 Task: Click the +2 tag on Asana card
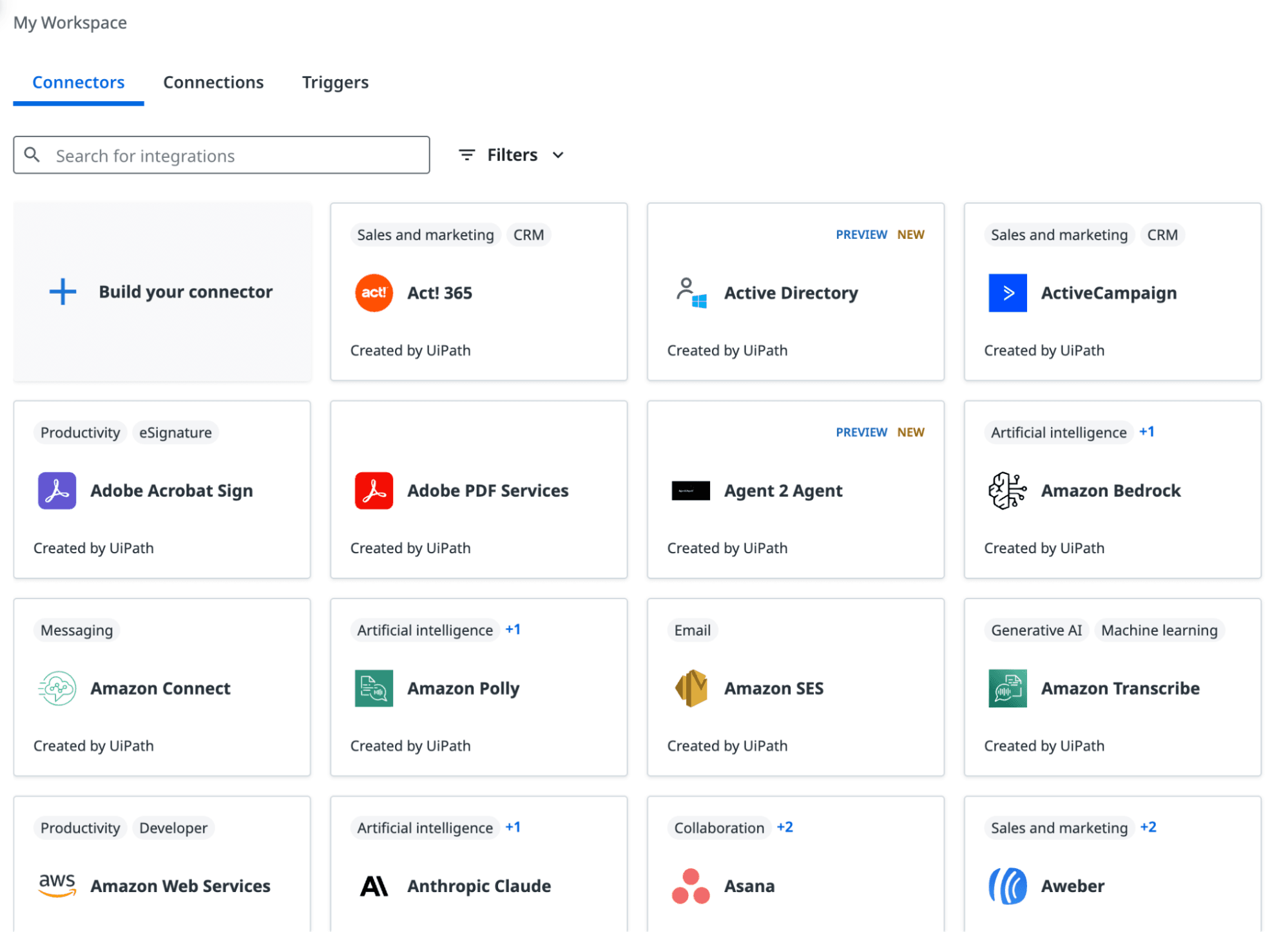(784, 827)
